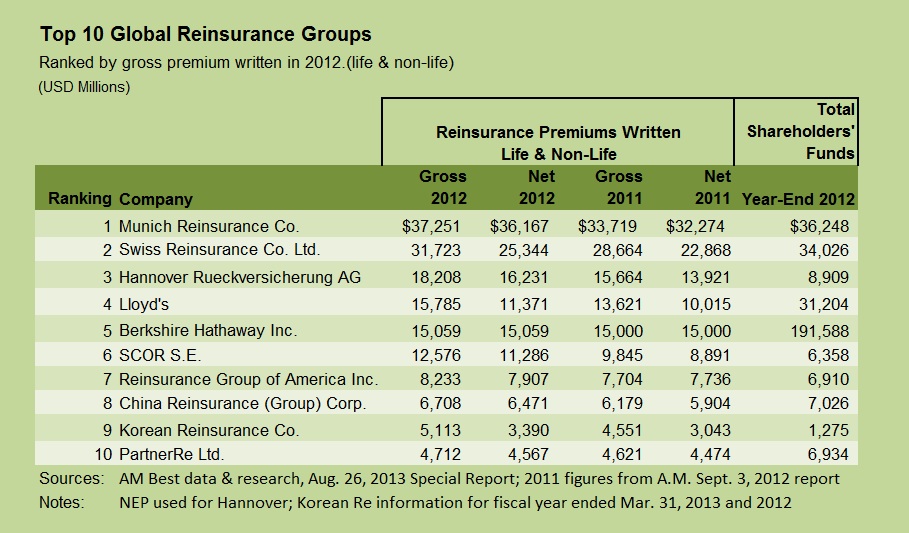The height and width of the screenshot is (533, 909).
Task: Select Munich Re's $37,251 gross 2012 value
Action: 439,226
